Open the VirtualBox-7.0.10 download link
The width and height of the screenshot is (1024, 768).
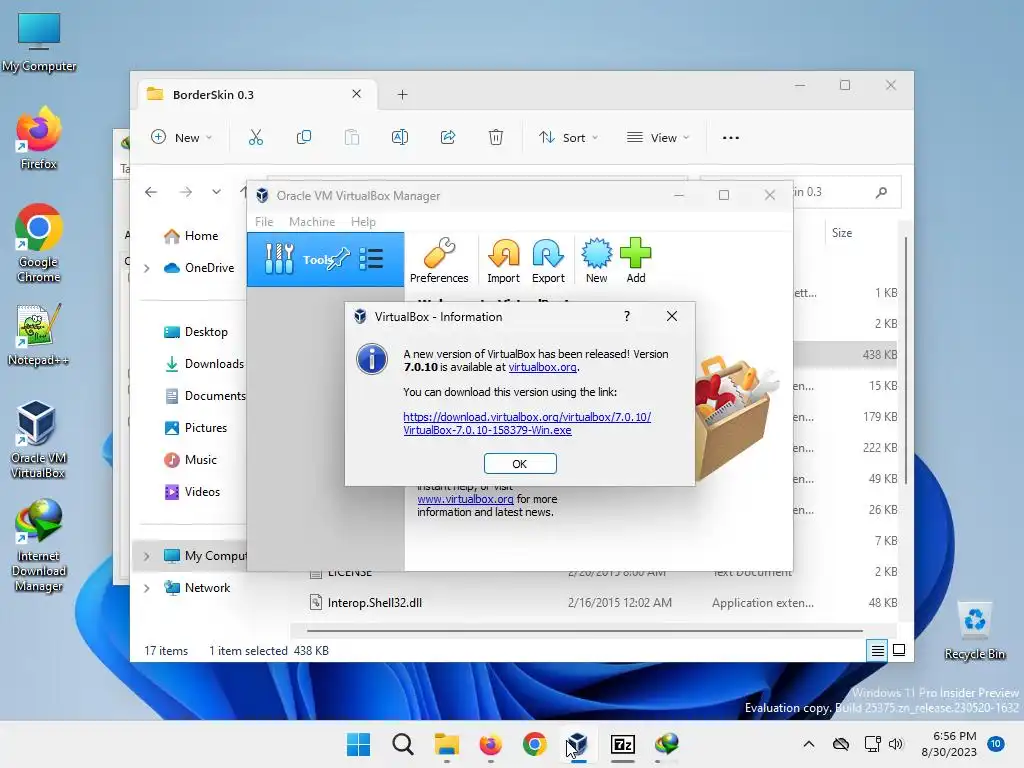527,423
